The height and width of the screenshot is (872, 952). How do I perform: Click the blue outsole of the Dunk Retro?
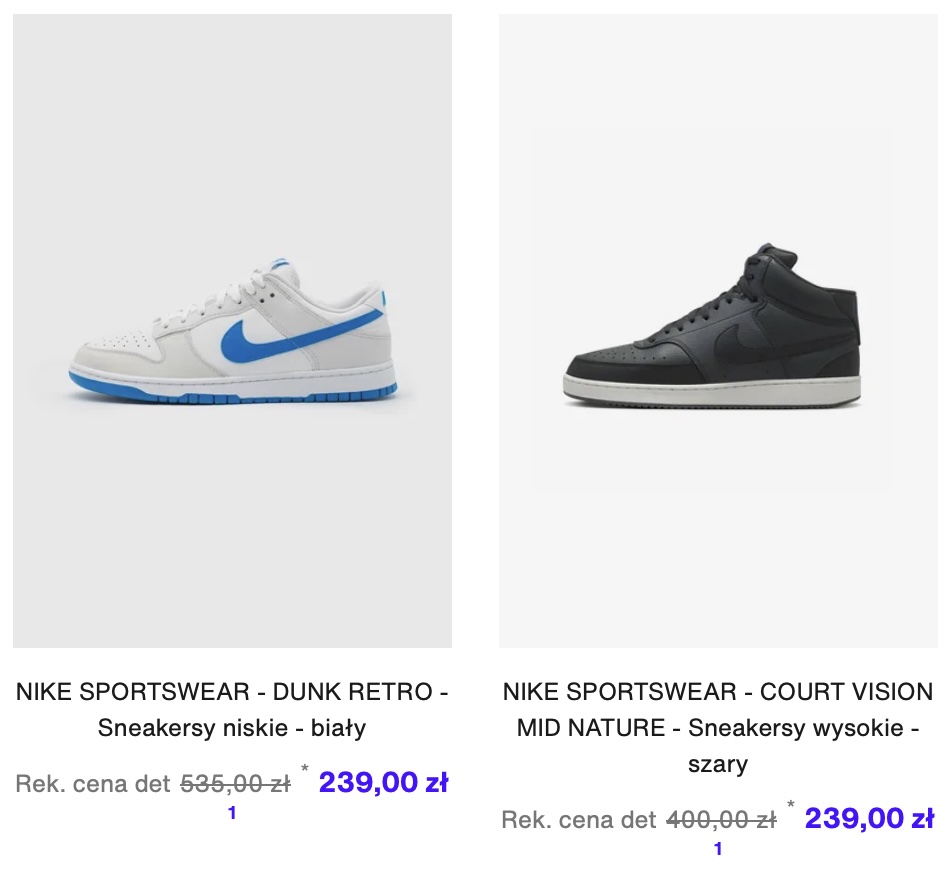[x=231, y=395]
